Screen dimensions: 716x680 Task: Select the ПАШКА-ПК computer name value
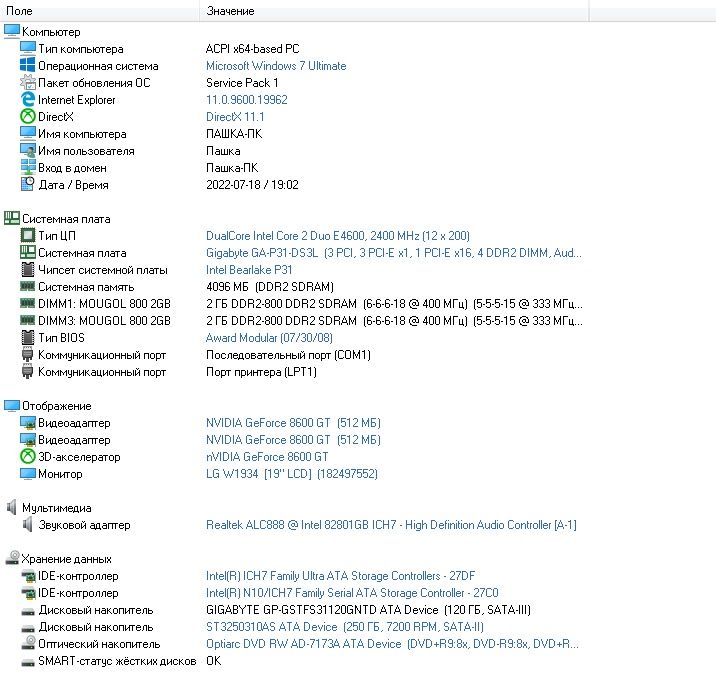(234, 134)
